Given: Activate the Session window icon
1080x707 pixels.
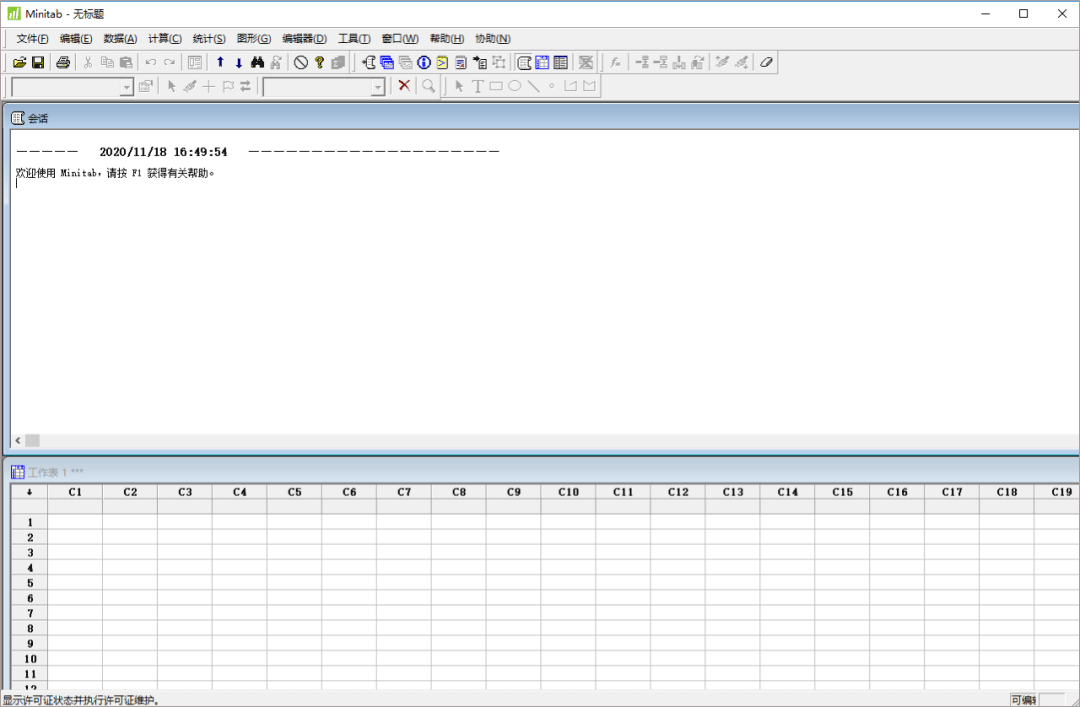Looking at the screenshot, I should 524,63.
